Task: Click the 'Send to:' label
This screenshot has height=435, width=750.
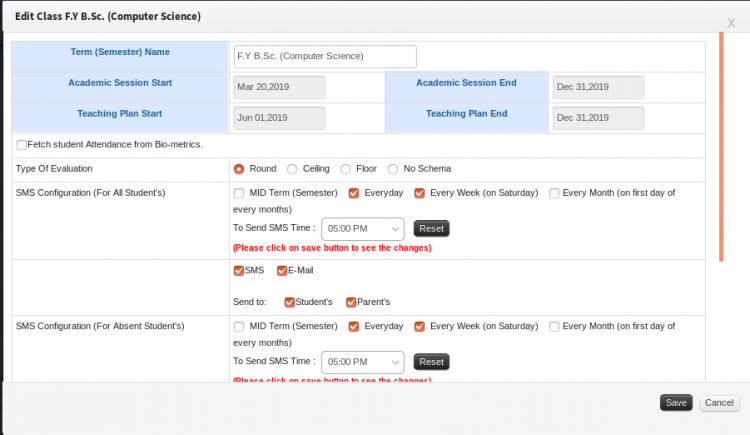Action: point(250,302)
